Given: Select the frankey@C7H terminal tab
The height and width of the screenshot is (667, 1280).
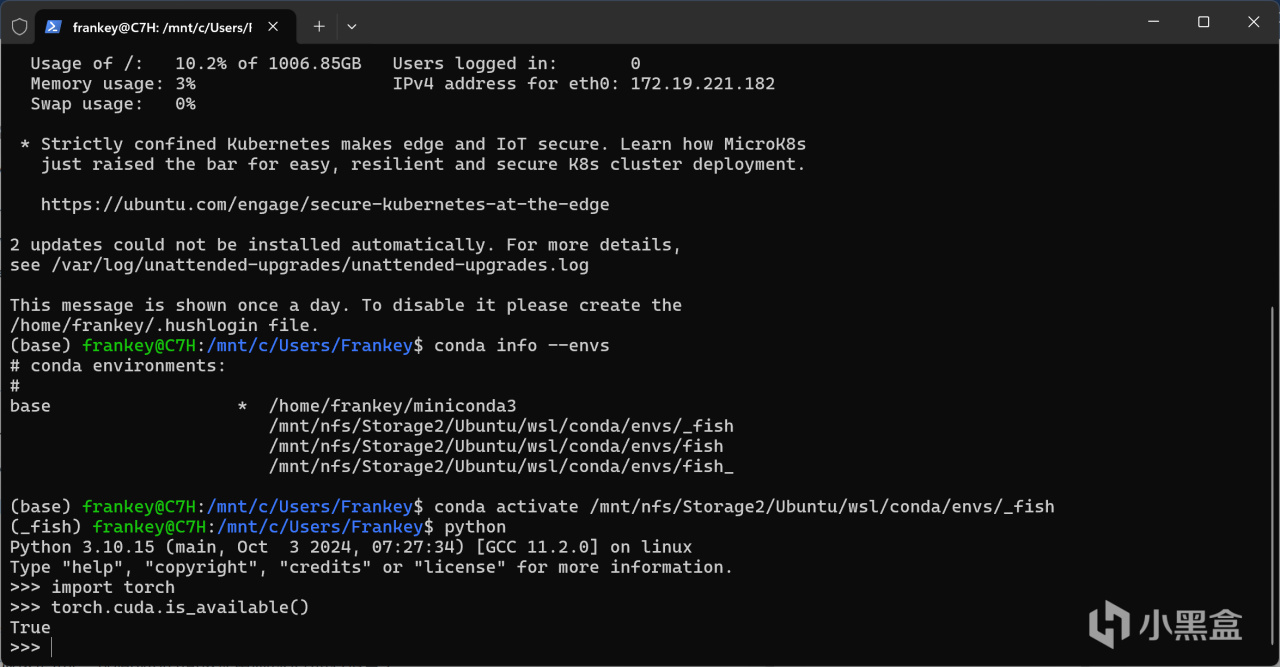Looking at the screenshot, I should (160, 27).
